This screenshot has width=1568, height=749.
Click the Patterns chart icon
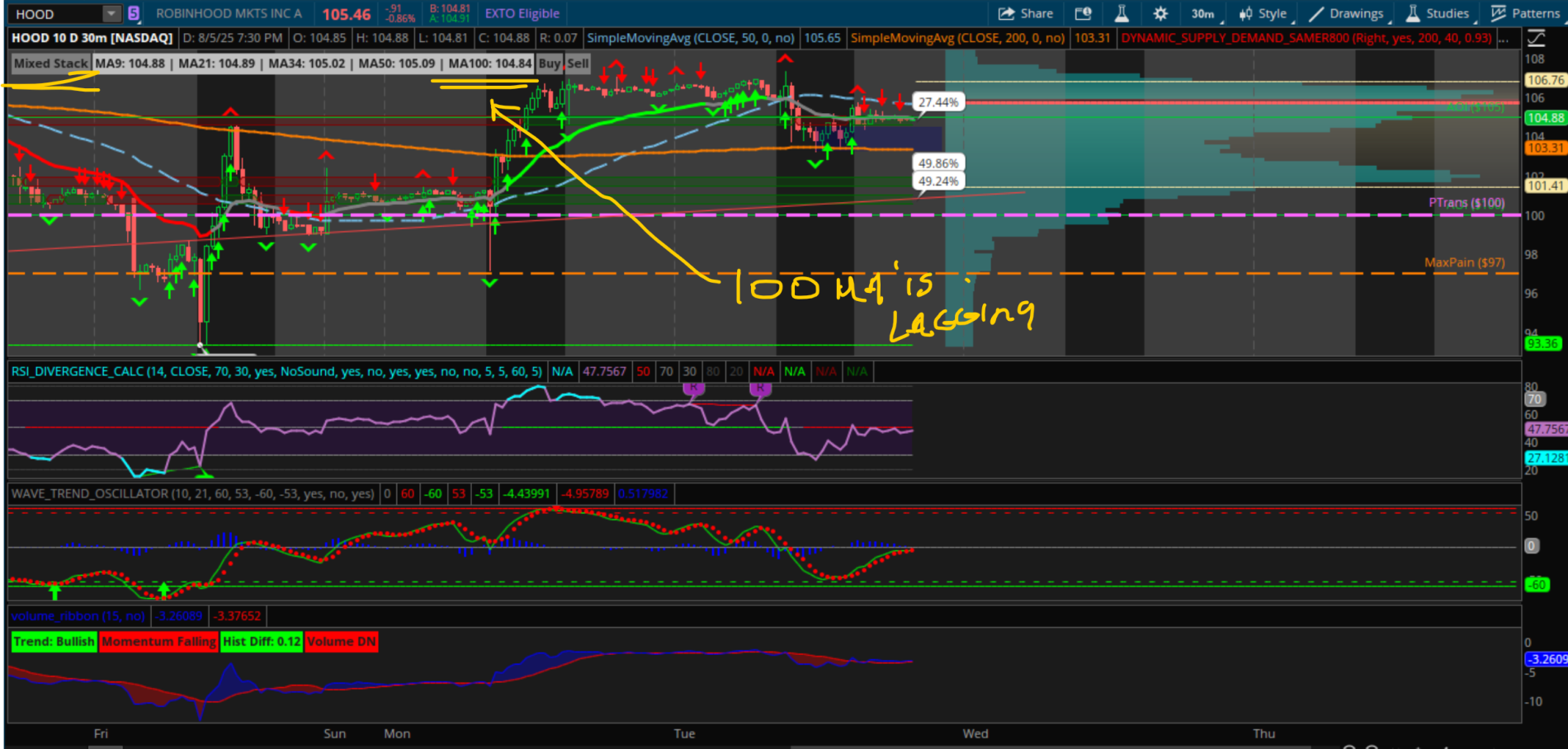(1499, 13)
